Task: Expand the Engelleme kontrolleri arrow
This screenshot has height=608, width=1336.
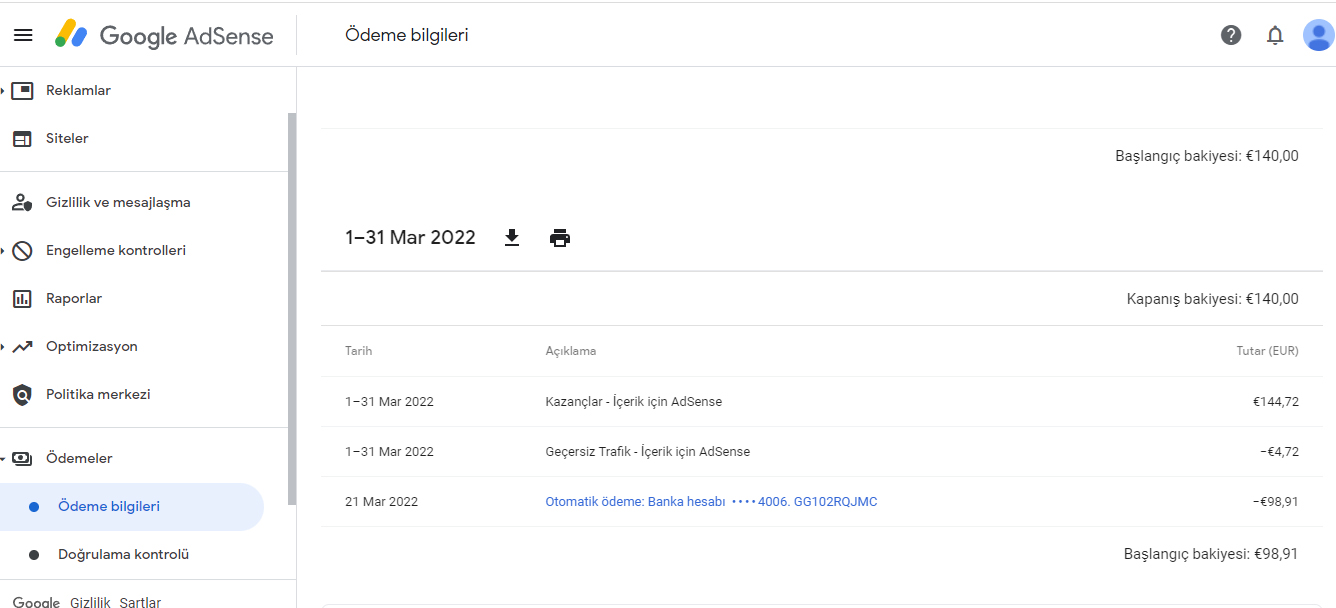Action: tap(3, 250)
